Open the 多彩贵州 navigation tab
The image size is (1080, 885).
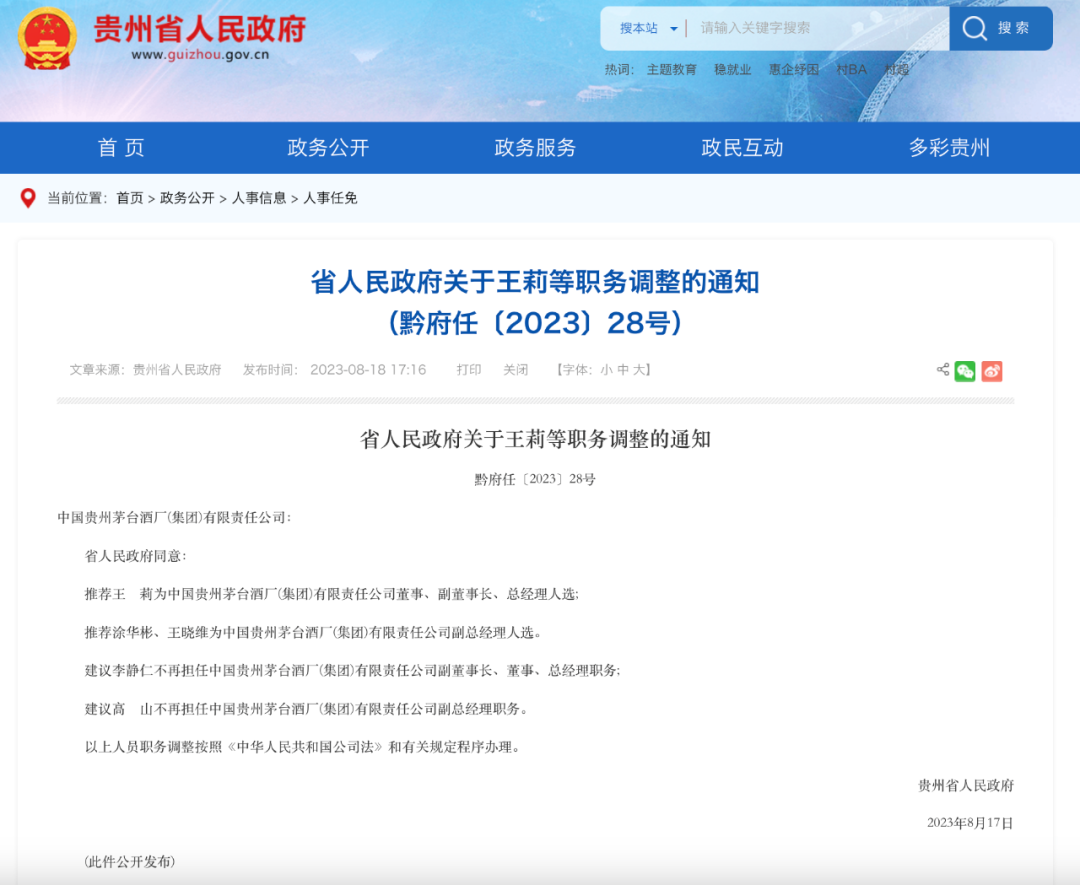[x=949, y=147]
